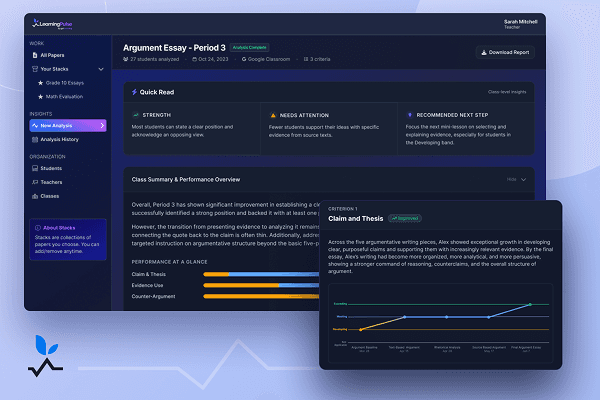Click the LearningPulse logo
600x400 pixels.
[x=52, y=24]
